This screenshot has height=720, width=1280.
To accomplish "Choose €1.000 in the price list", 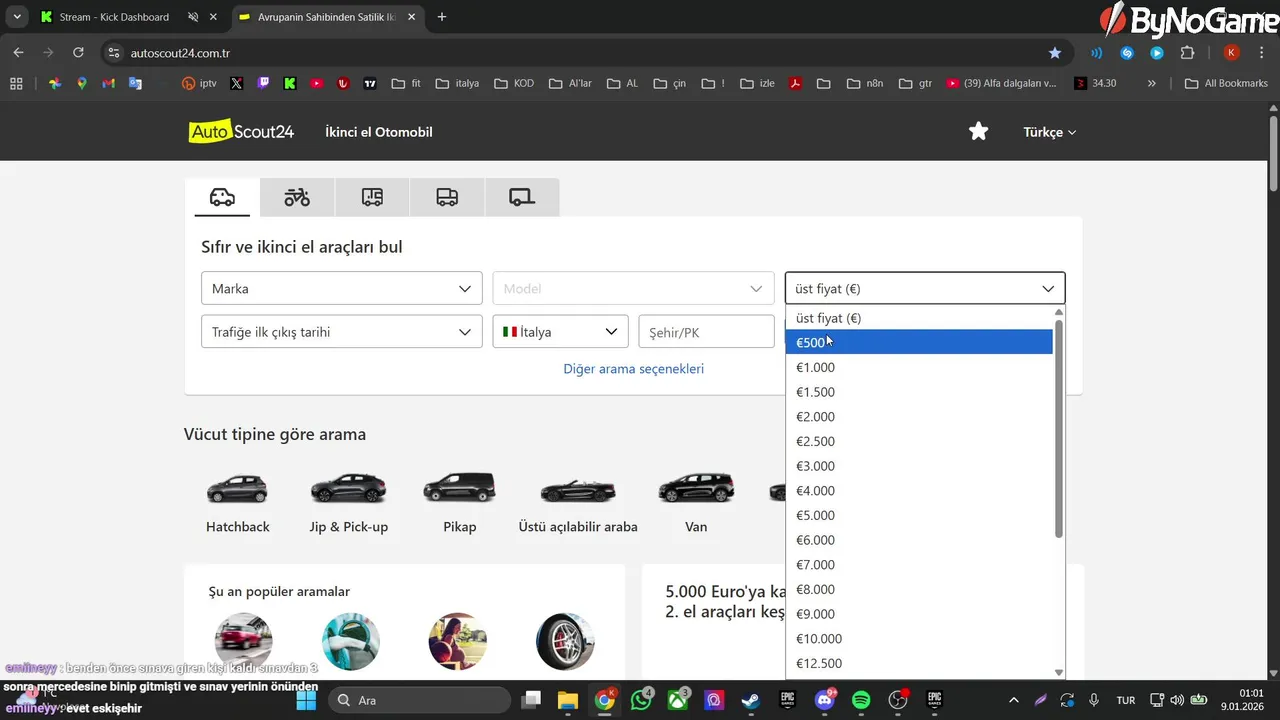I will [920, 367].
